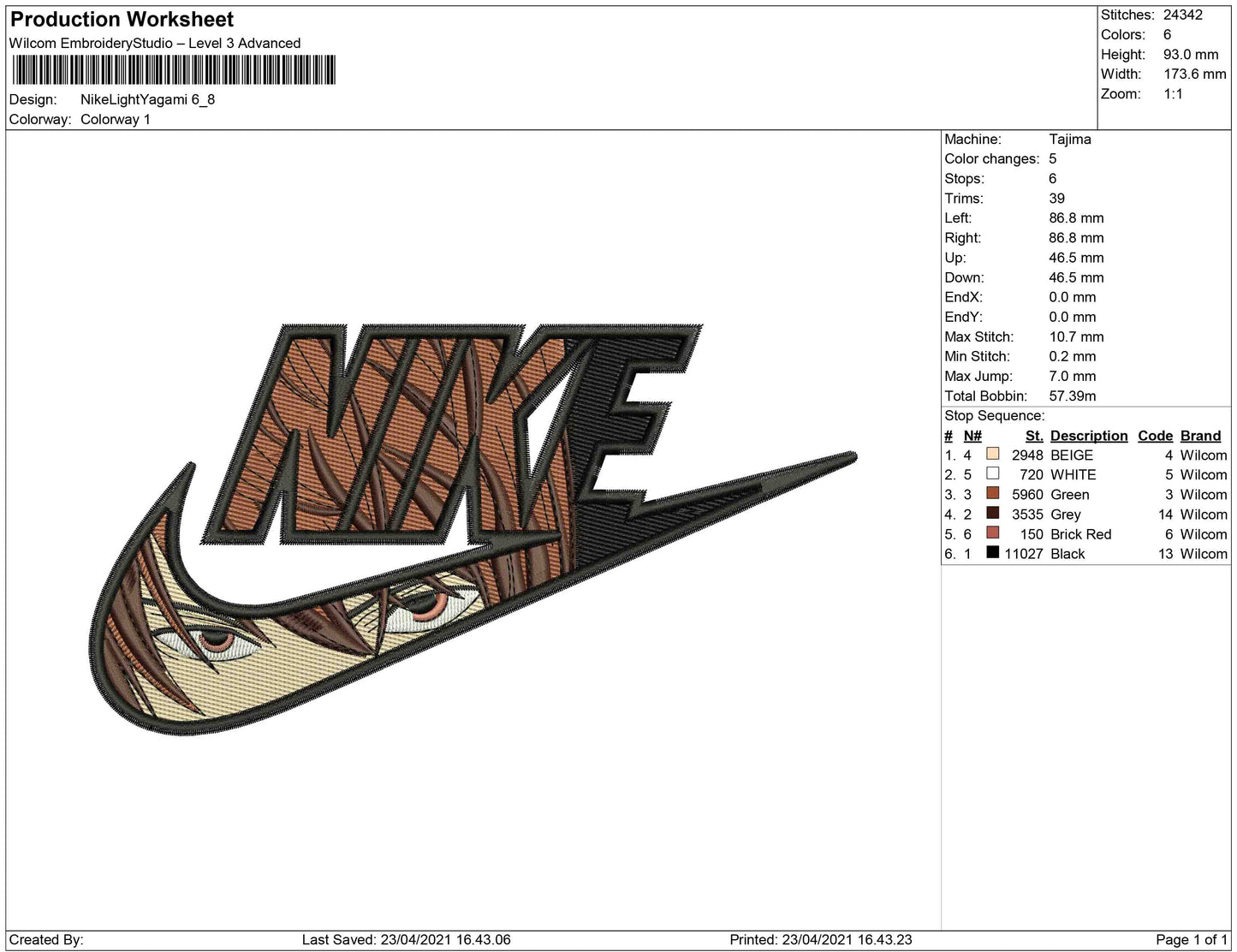Viewport: 1237px width, 952px height.
Task: Click the Height value "93.0 mm"
Action: tap(1191, 54)
